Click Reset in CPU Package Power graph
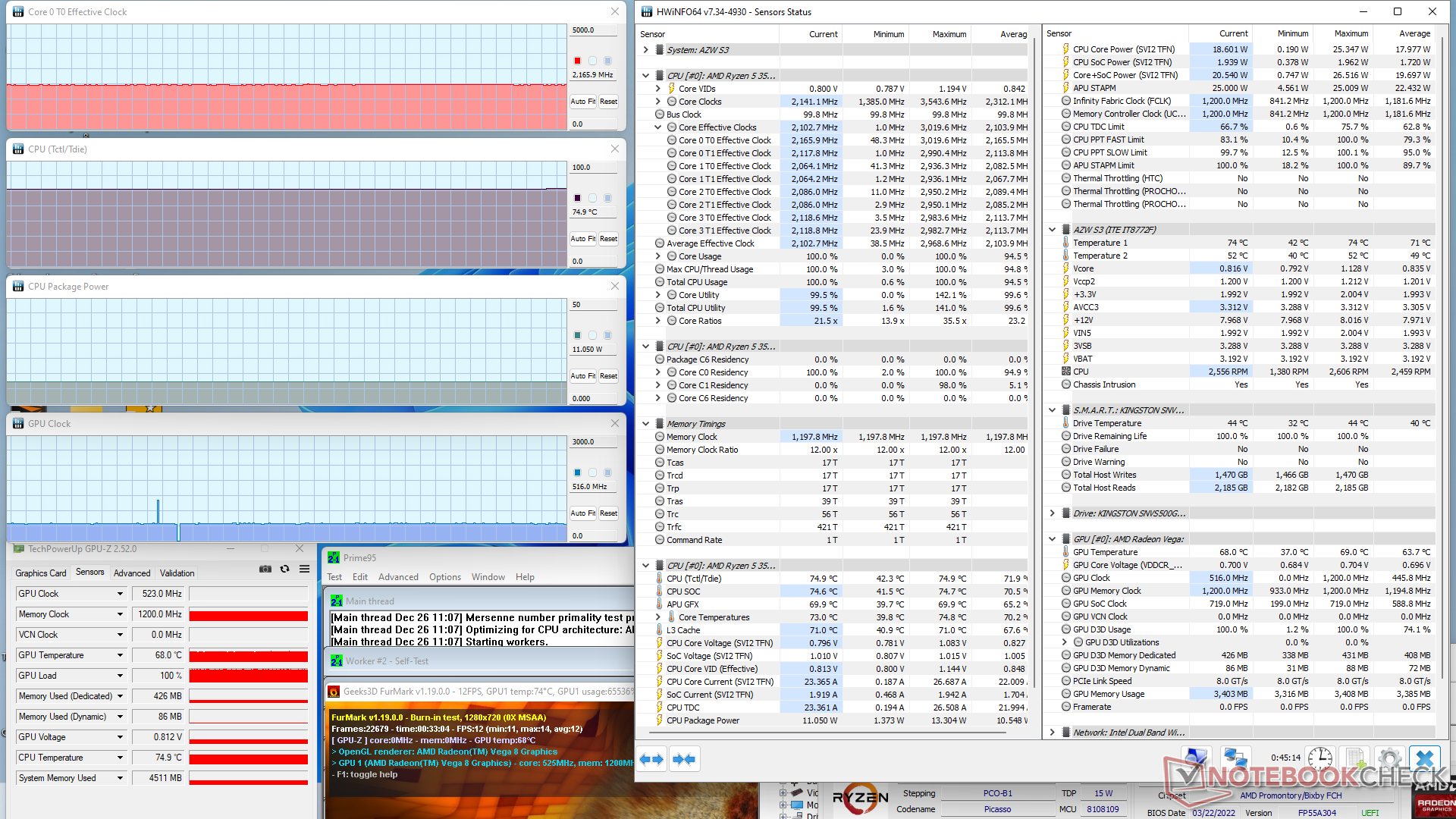Image resolution: width=1456 pixels, height=819 pixels. click(608, 376)
